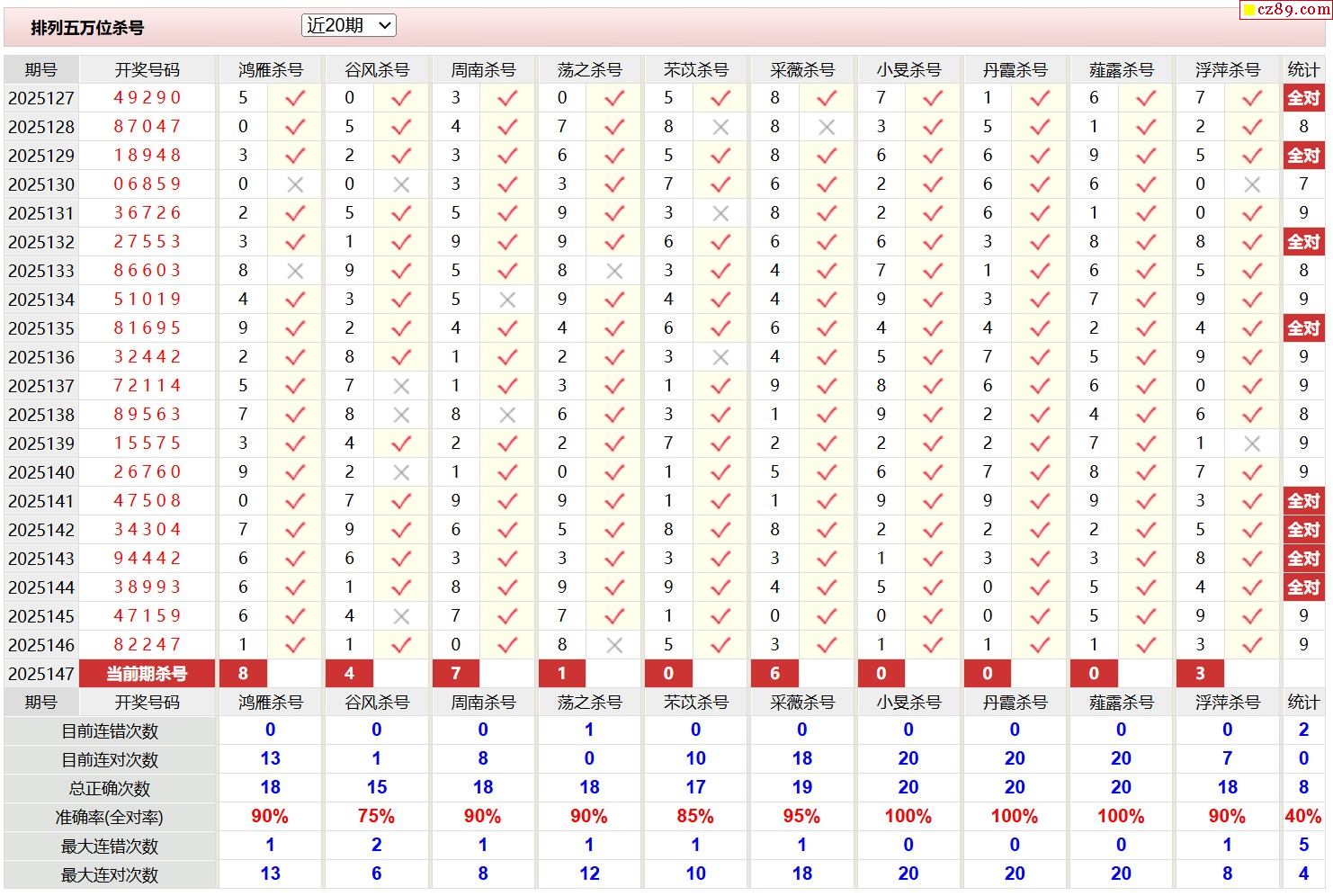Click the 开奖号码 header above row 2025127
Viewport: 1333px width, 896px height.
[148, 70]
